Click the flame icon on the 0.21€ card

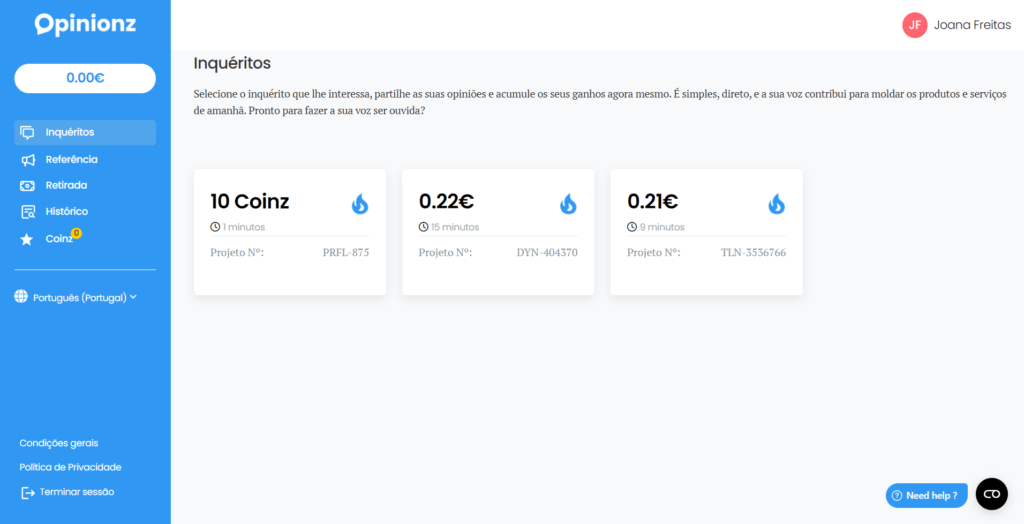coord(776,204)
